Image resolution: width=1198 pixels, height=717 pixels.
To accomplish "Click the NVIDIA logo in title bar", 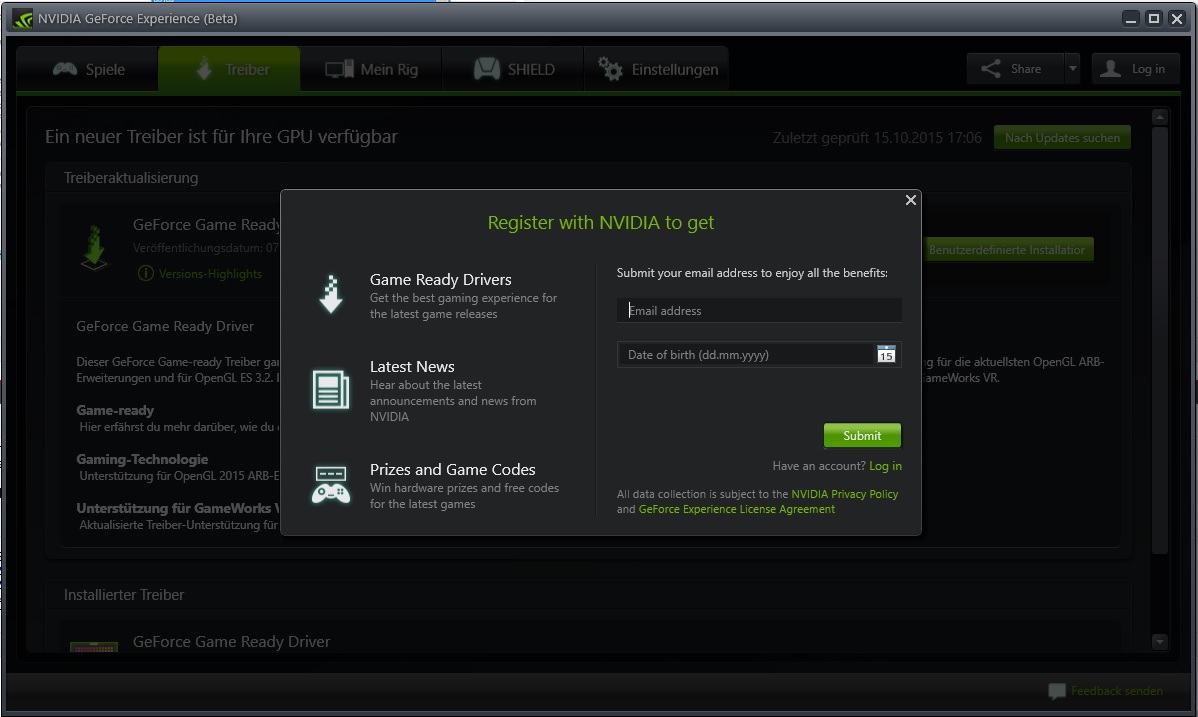I will (x=23, y=18).
